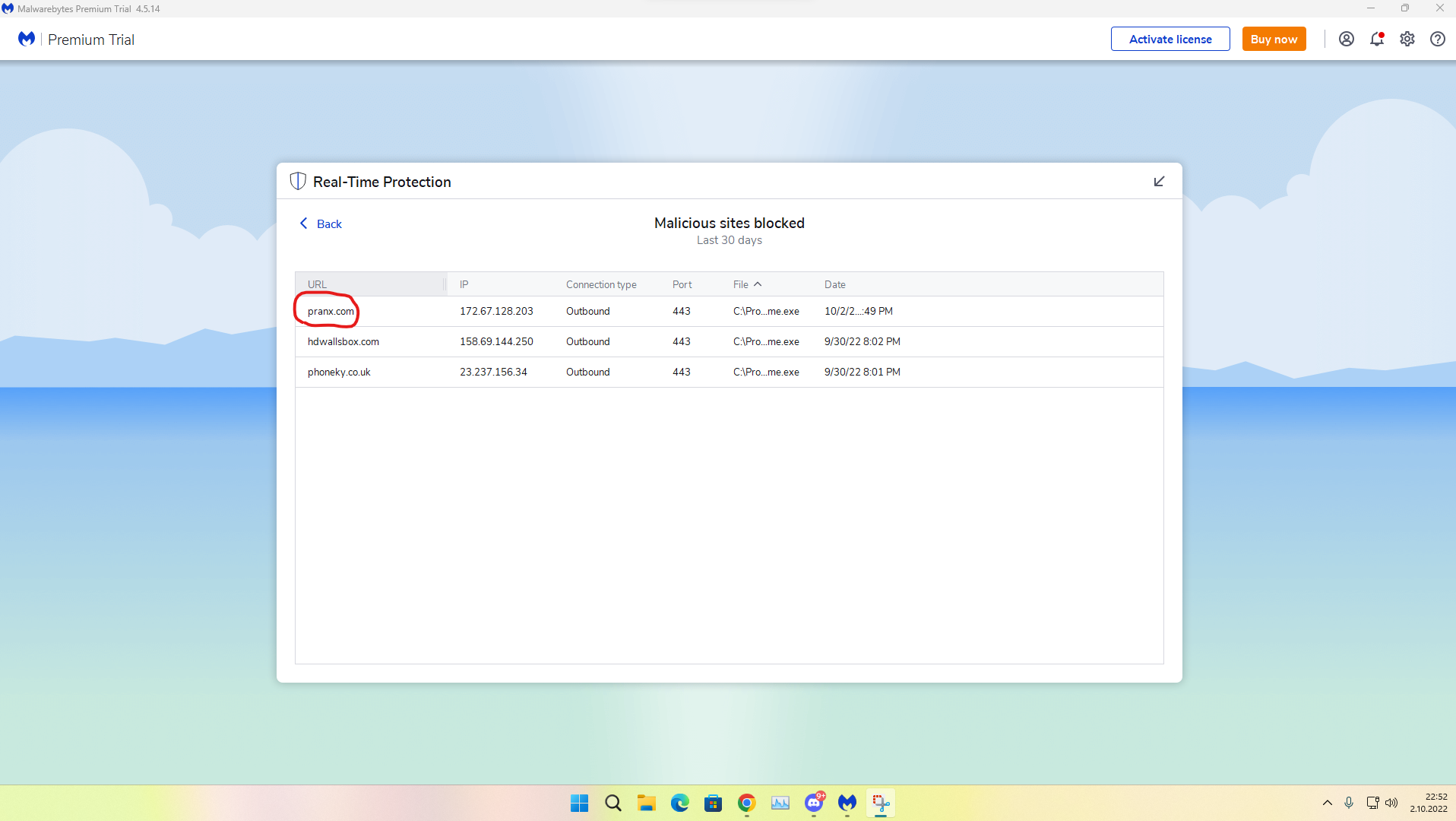
Task: Open the account profile icon
Action: [1346, 39]
